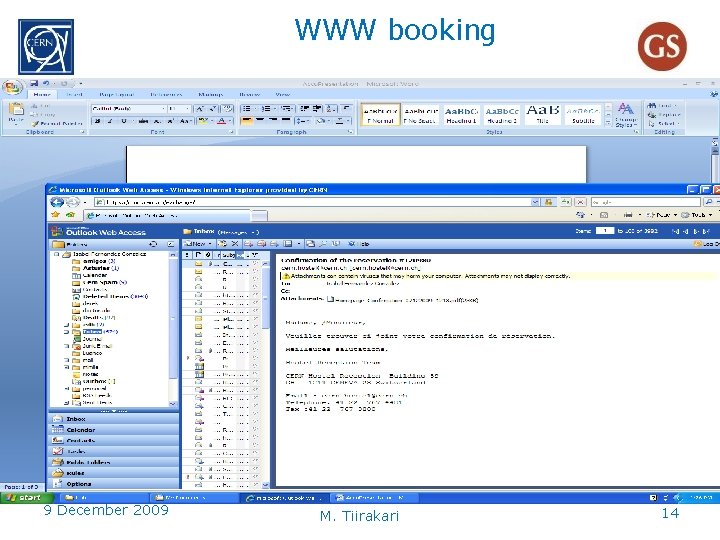
Task: Open Word Help question mark icon
Action: [x=714, y=94]
